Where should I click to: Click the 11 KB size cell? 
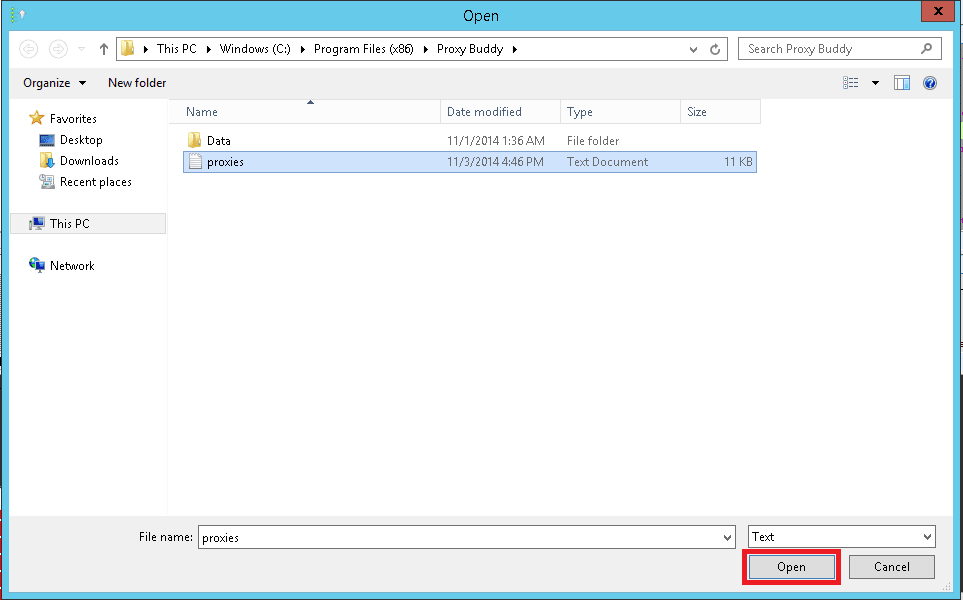(x=738, y=162)
